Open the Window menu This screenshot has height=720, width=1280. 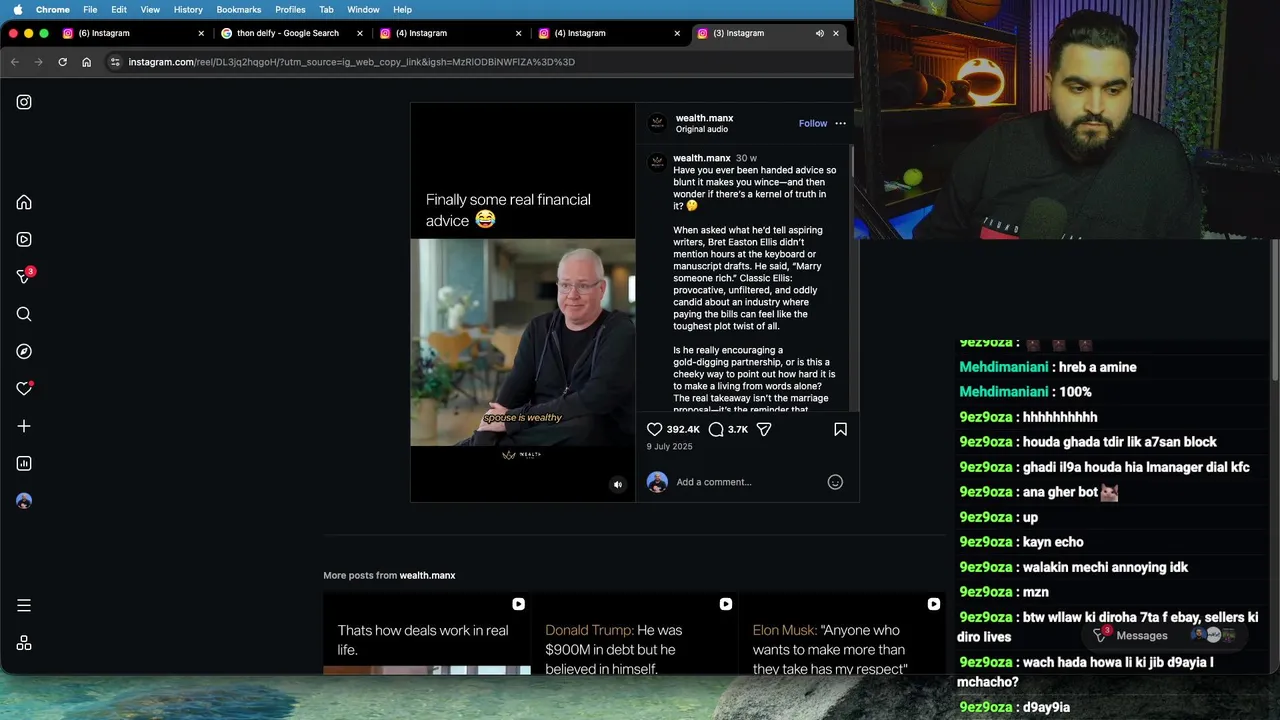coord(363,9)
